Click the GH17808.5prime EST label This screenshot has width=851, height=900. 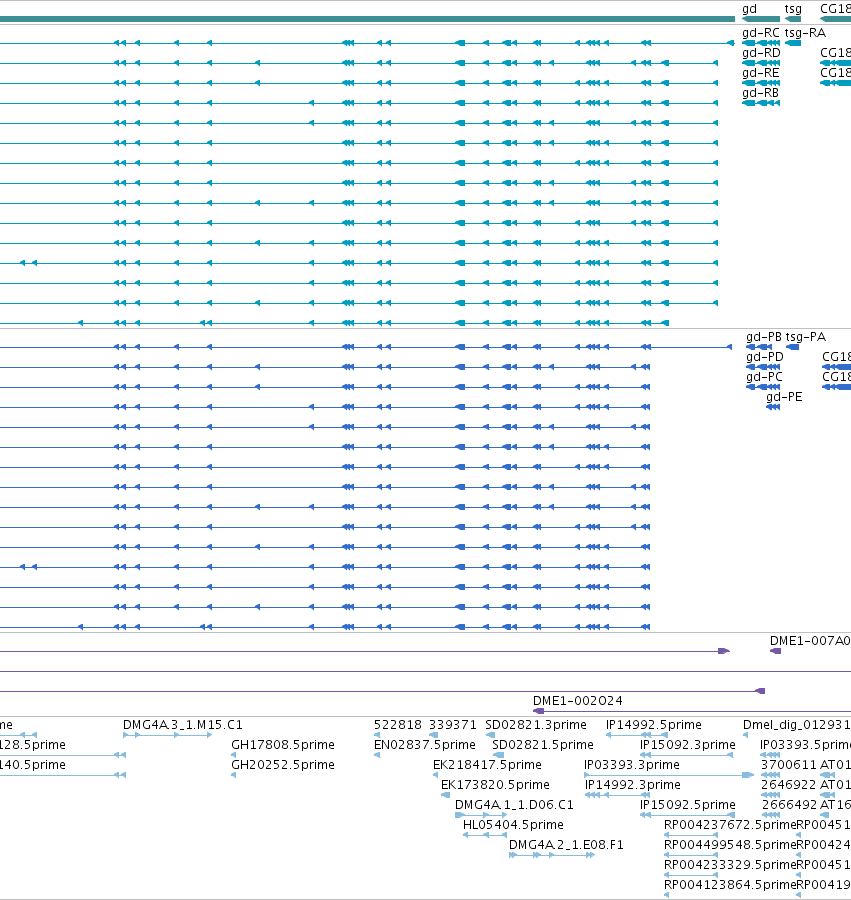(283, 745)
